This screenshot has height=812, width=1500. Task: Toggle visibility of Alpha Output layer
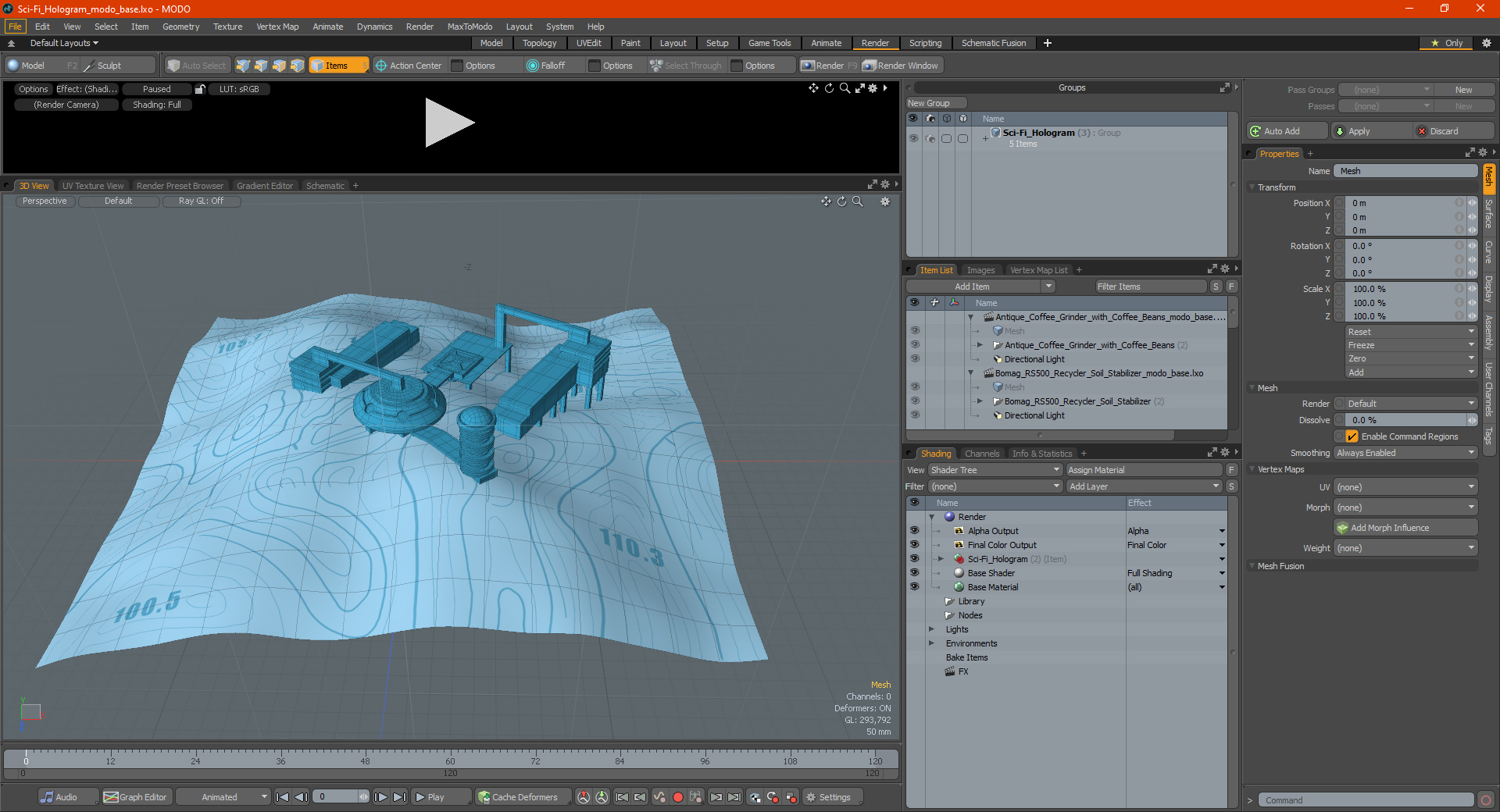(x=914, y=531)
